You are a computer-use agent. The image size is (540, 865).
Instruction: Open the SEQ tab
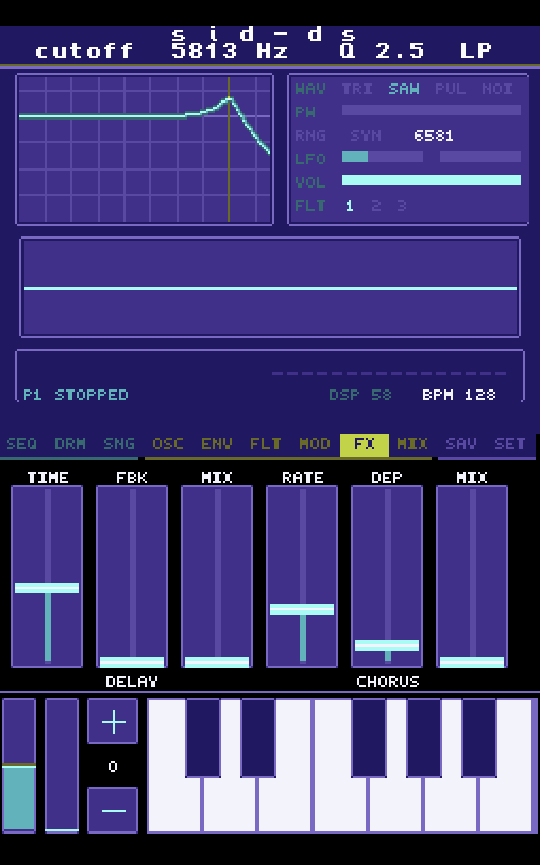coord(22,444)
